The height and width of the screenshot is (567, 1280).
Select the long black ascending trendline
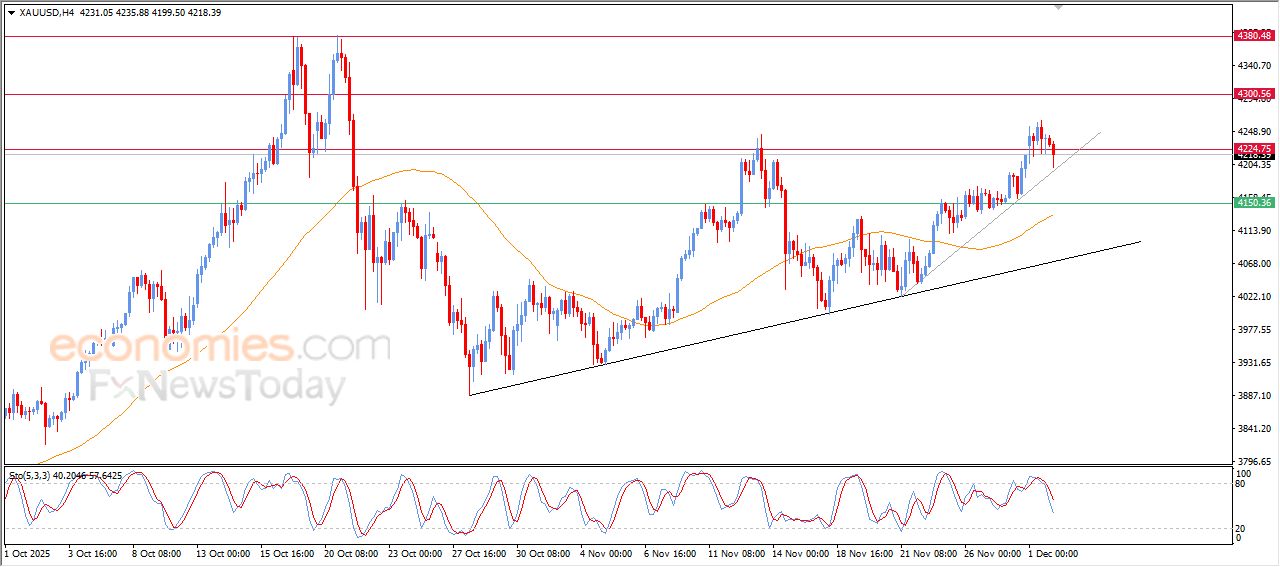[x=800, y=318]
